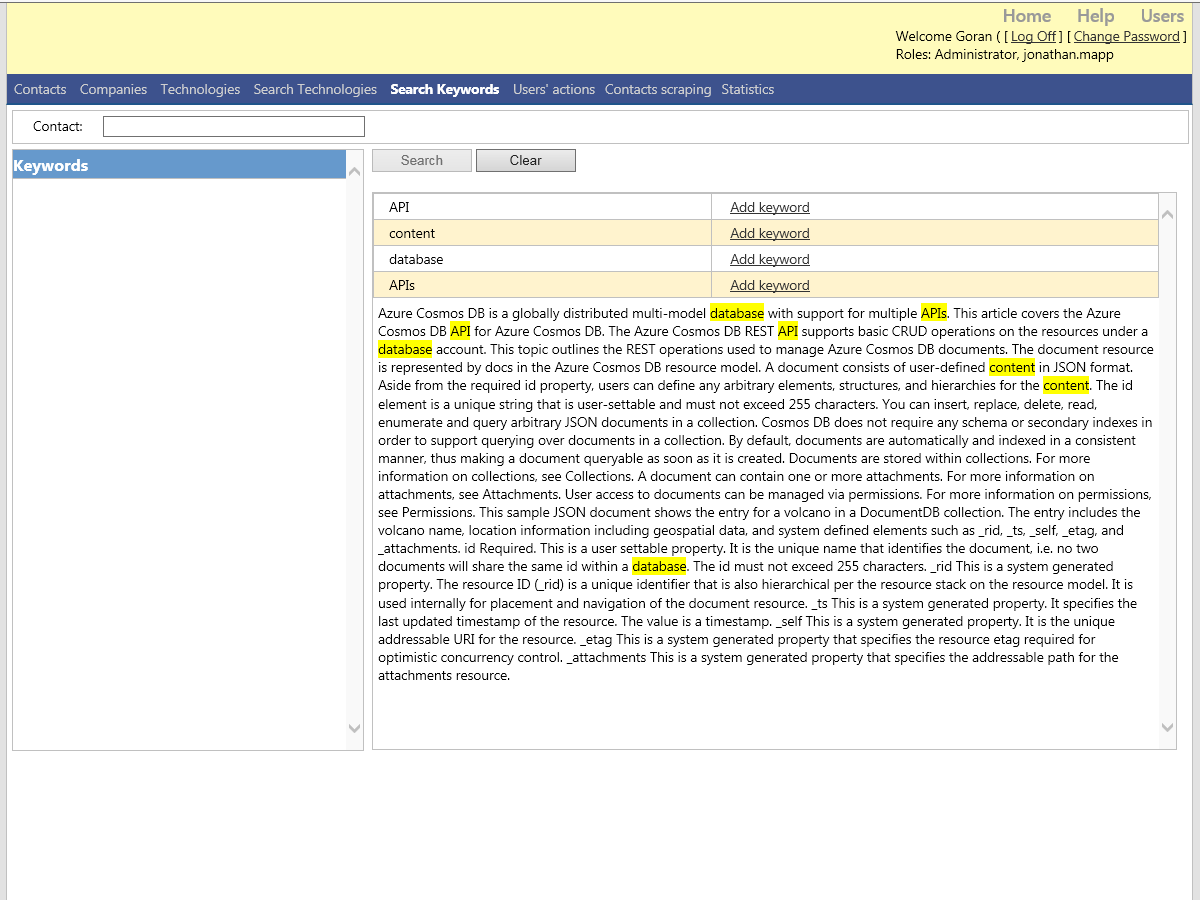
Task: Go to the Users page
Action: tap(1162, 16)
